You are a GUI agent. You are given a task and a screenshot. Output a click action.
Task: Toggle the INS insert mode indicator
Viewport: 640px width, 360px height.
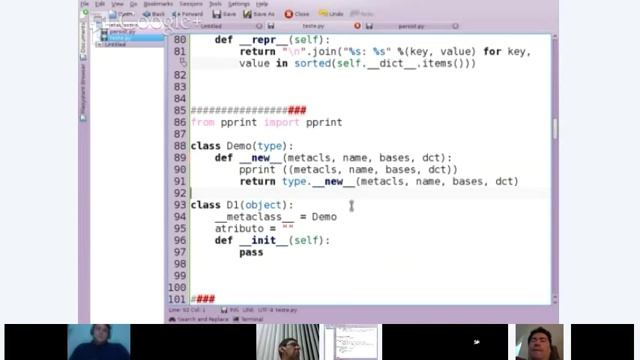click(x=234, y=310)
